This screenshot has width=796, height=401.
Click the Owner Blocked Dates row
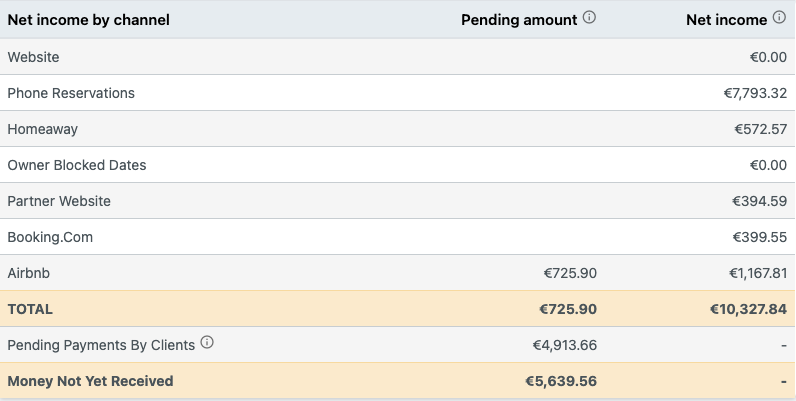coord(398,165)
